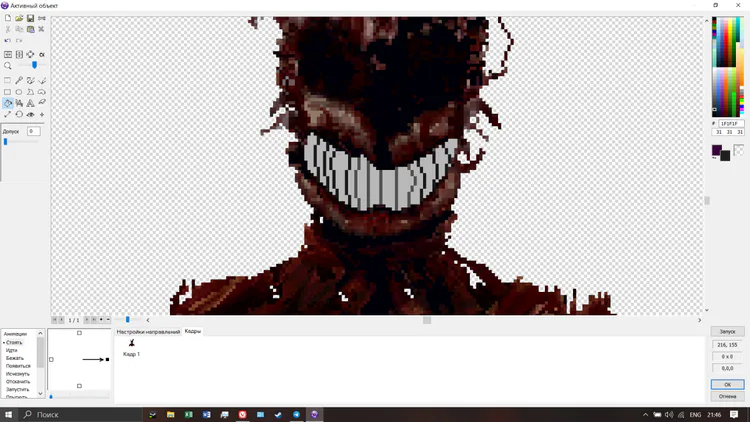Select the Text tool
Viewport: 750px width, 422px height.
click(30, 103)
